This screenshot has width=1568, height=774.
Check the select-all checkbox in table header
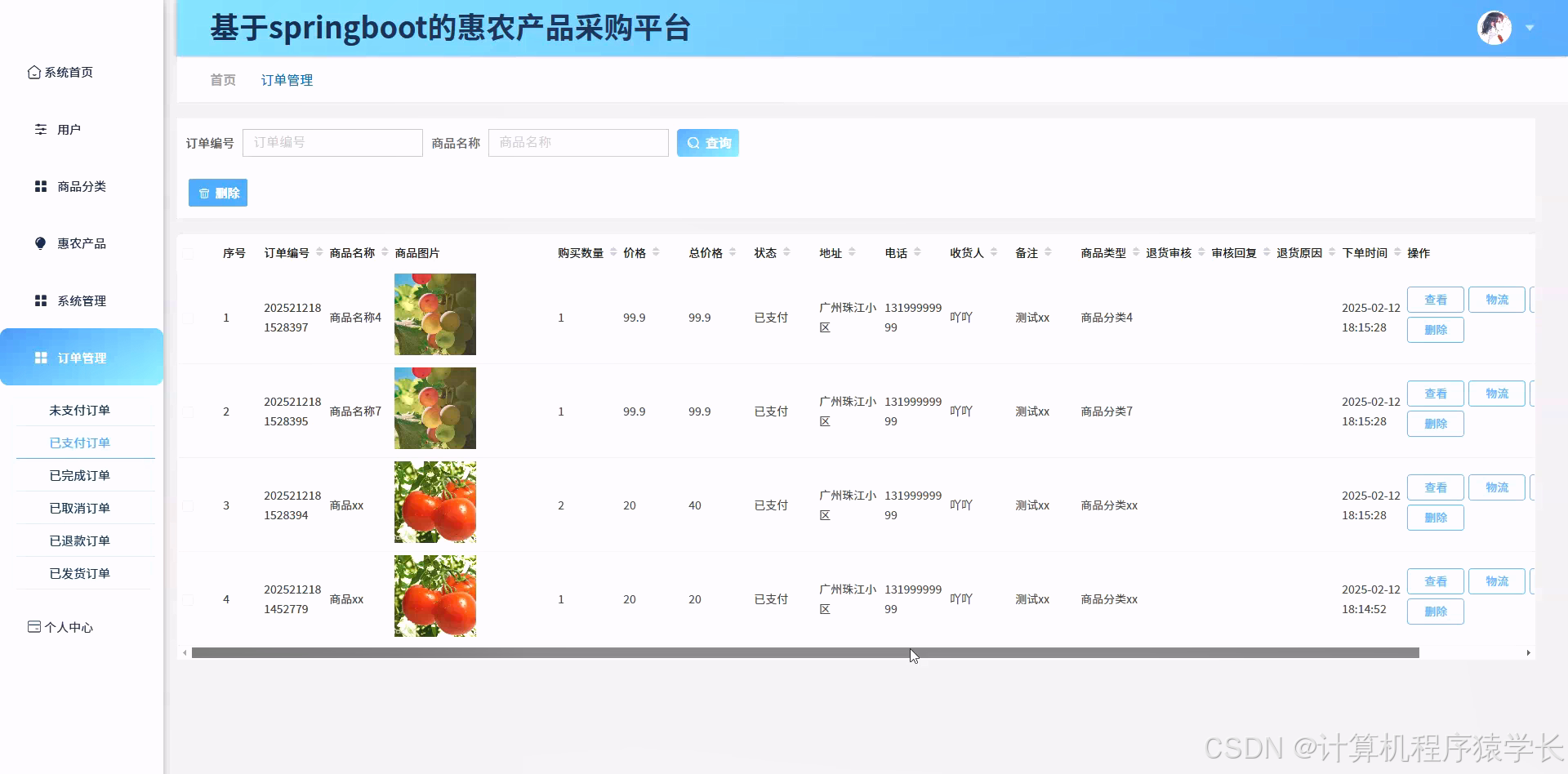coord(187,253)
